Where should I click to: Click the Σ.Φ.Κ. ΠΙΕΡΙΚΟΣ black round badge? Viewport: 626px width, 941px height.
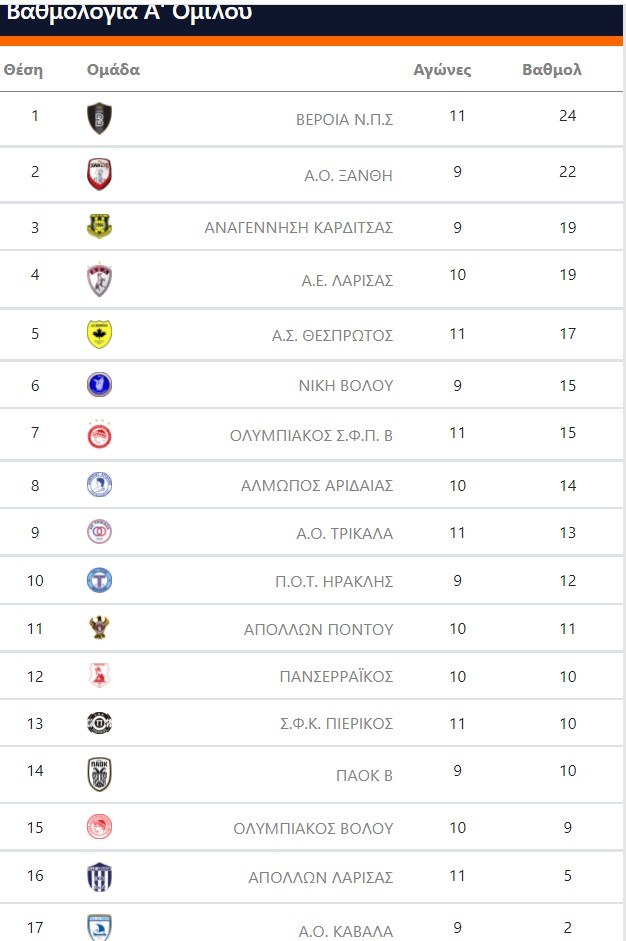pos(99,723)
